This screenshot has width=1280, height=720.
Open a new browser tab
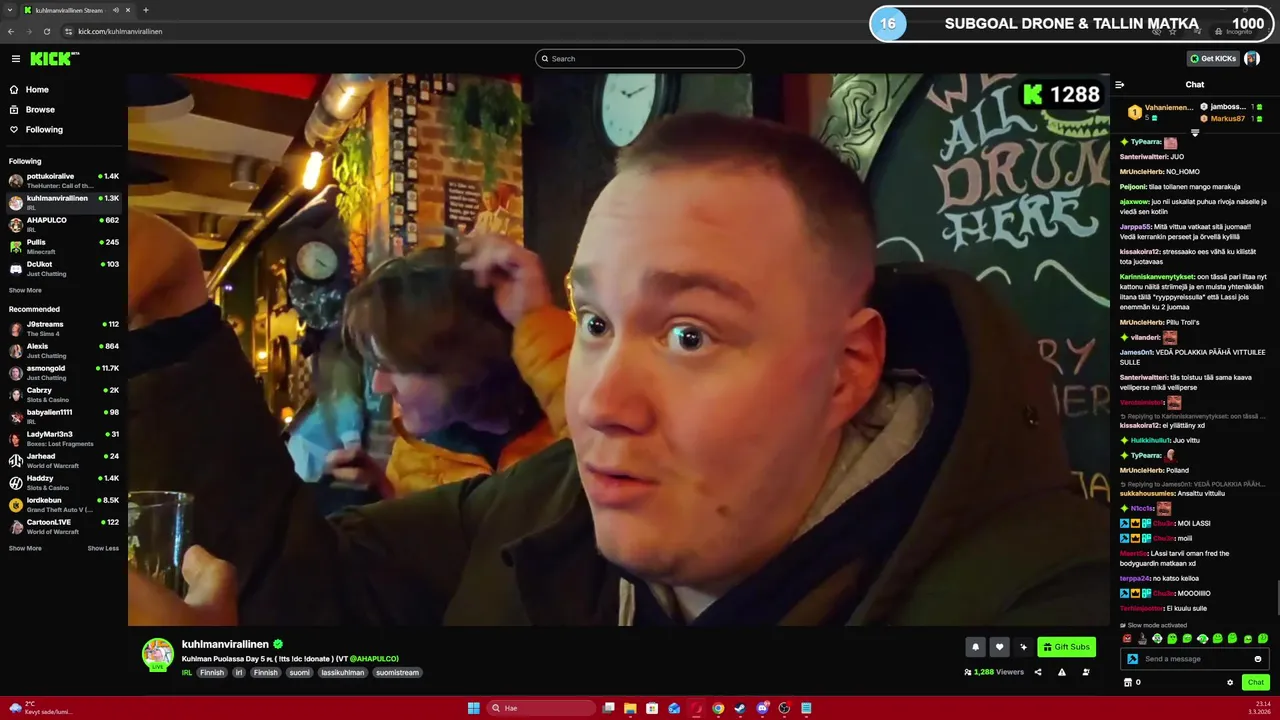coord(146,10)
